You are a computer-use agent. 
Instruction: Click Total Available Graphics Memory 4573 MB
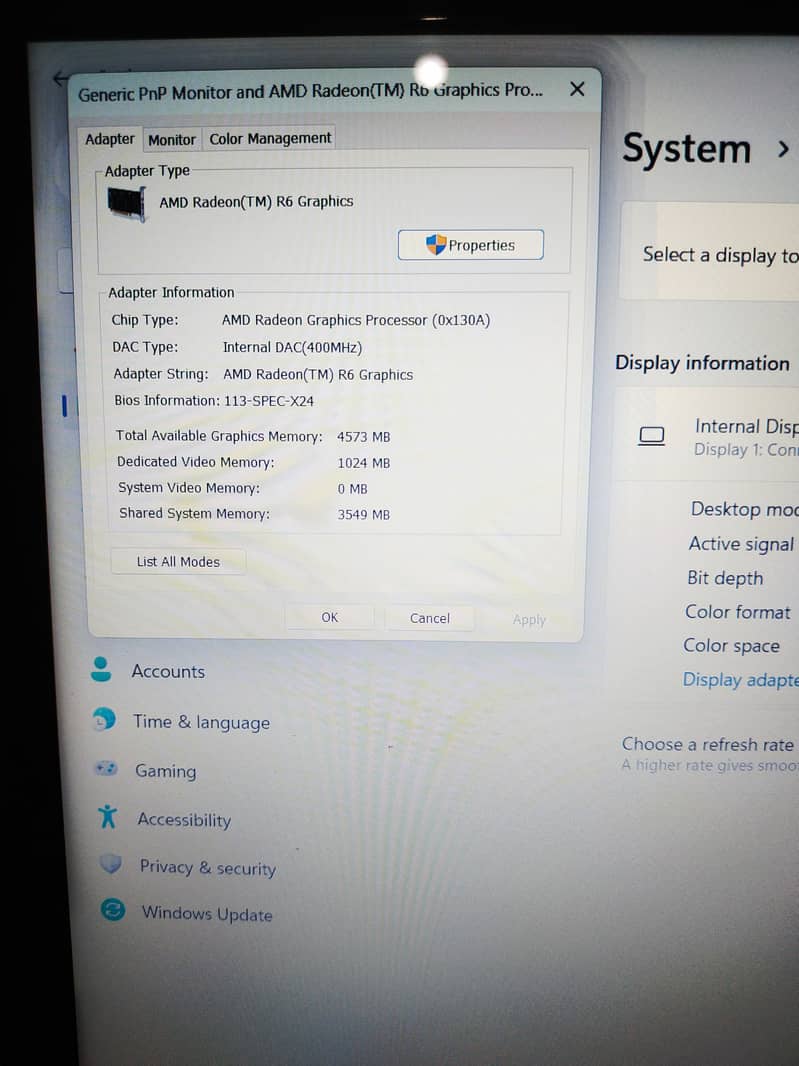[x=363, y=437]
